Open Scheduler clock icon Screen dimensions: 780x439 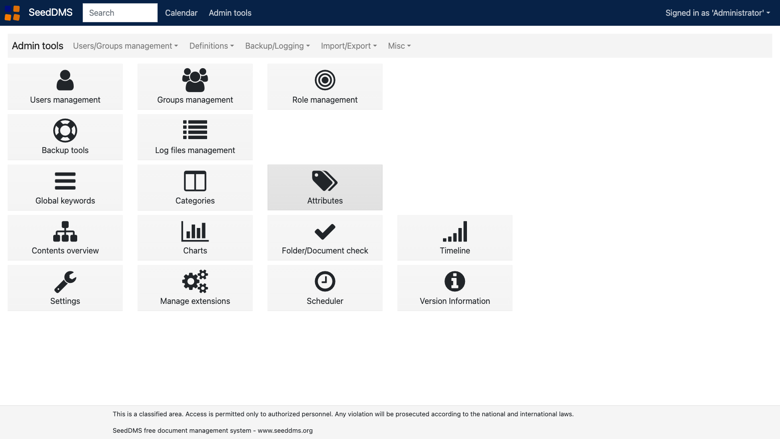tap(325, 281)
